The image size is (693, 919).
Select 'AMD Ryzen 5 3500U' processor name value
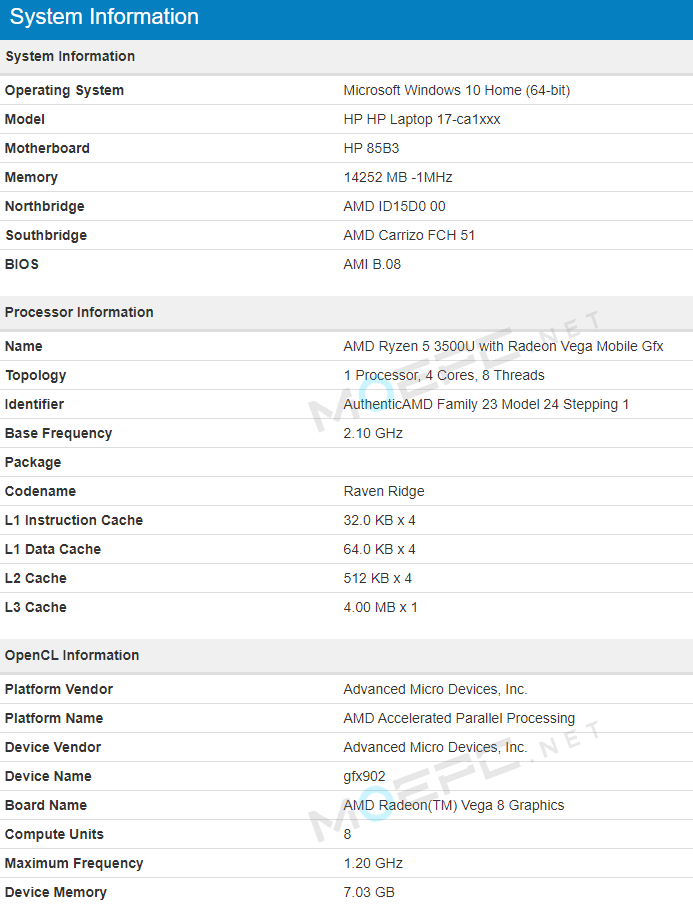click(503, 346)
